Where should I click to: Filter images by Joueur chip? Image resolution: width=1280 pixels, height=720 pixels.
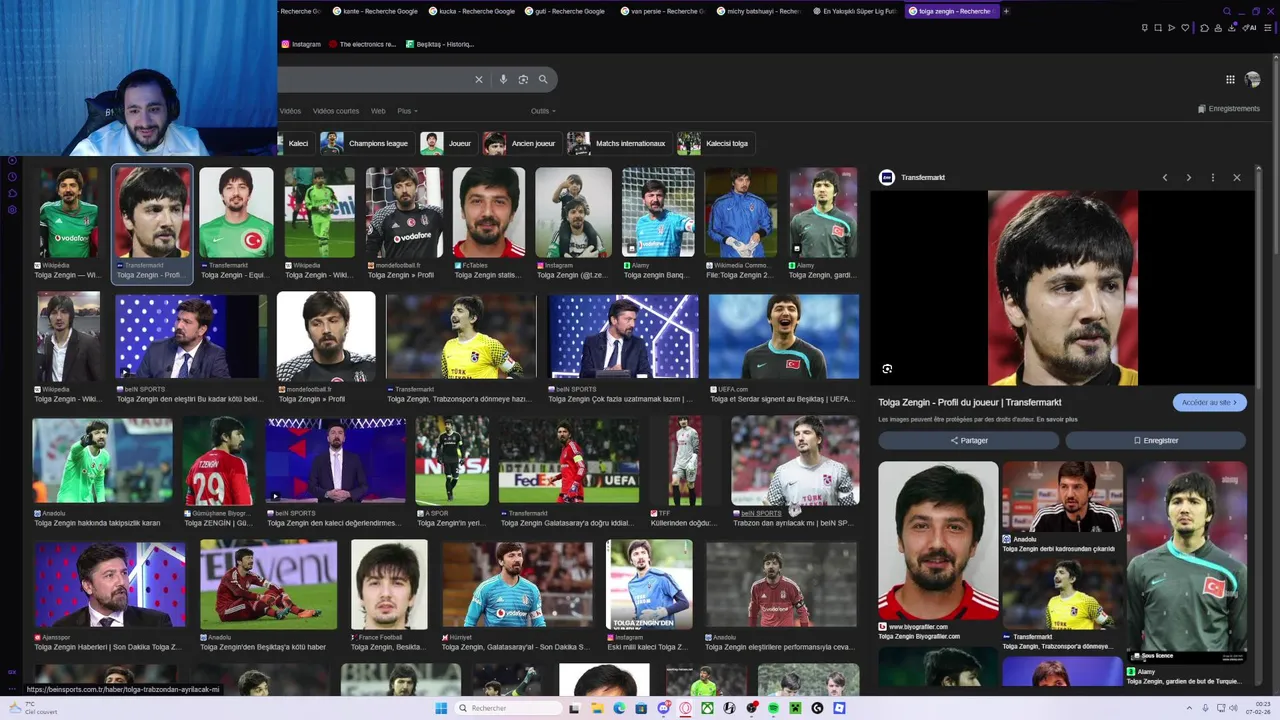click(447, 143)
